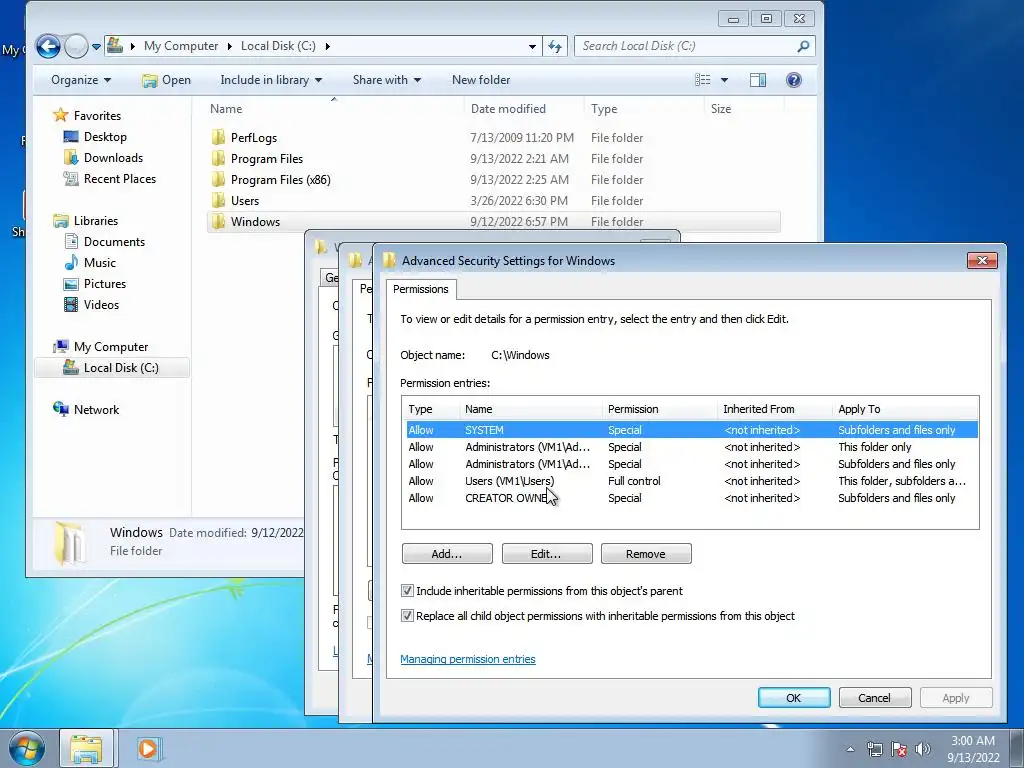This screenshot has width=1024, height=768.
Task: Close the Advanced Security Settings dialog
Action: 982,261
